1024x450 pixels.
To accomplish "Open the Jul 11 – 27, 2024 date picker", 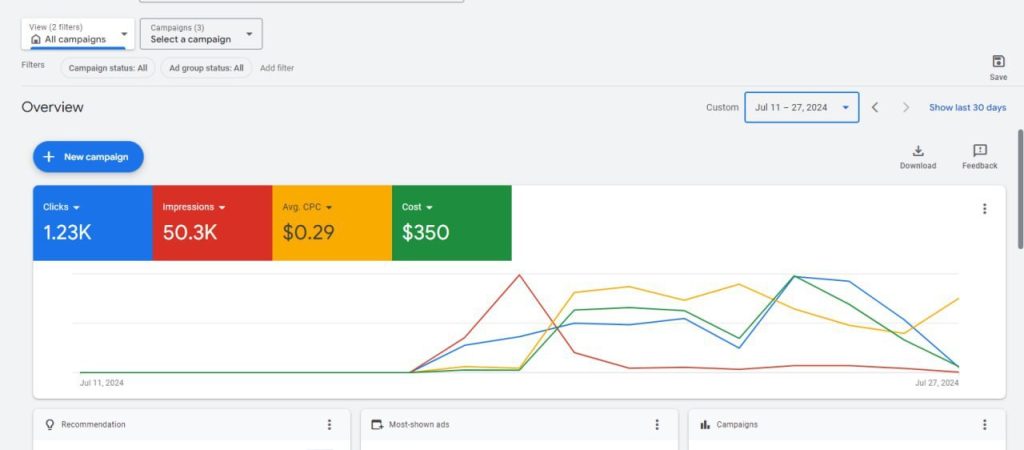I will pyautogui.click(x=801, y=108).
